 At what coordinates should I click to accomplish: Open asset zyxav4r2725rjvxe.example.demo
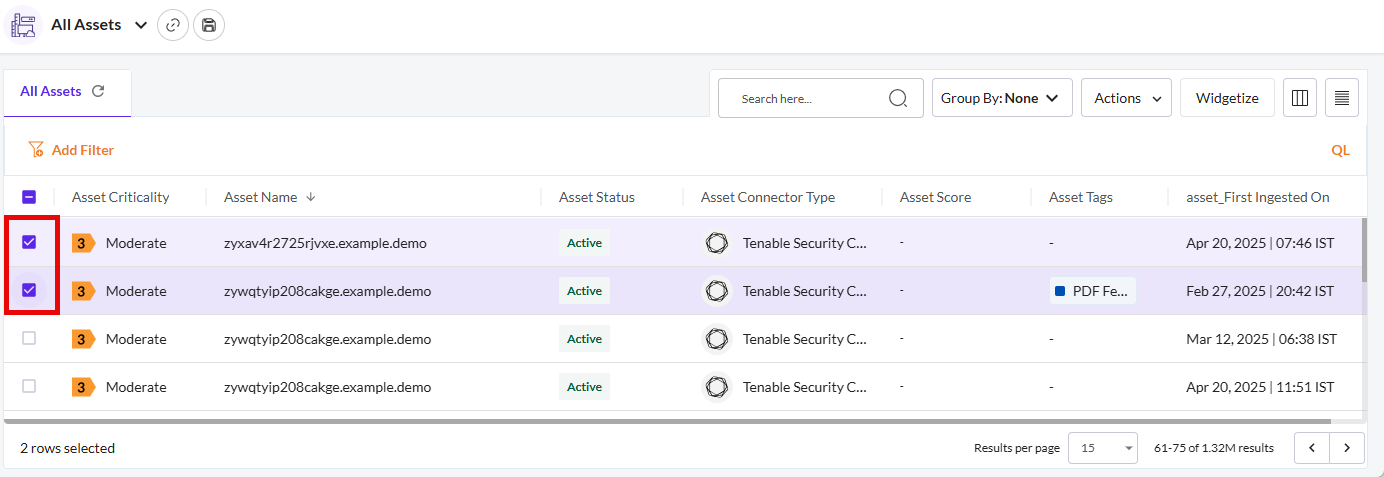pos(325,243)
